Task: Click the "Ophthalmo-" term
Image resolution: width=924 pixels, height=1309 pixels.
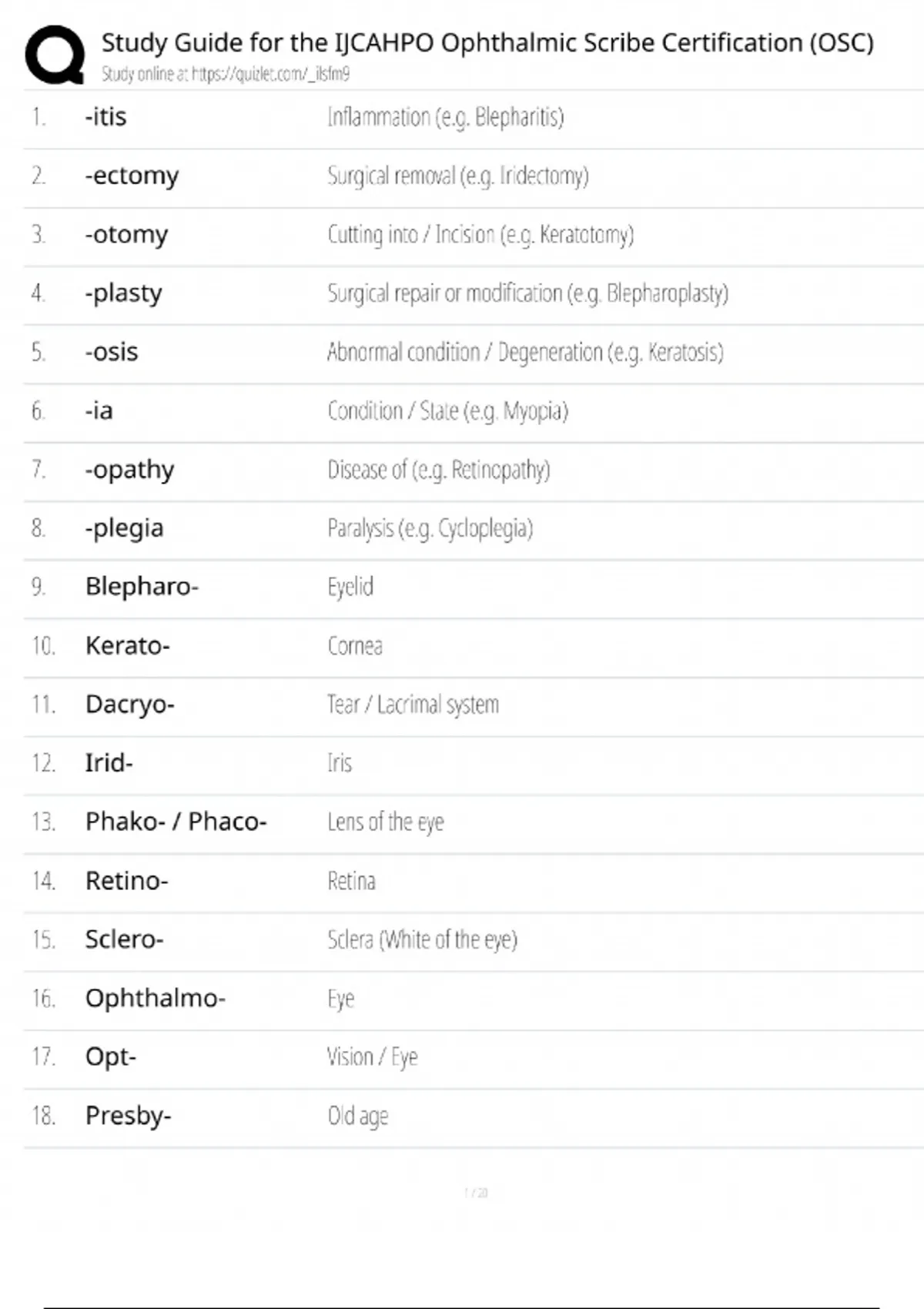Action: (x=156, y=998)
